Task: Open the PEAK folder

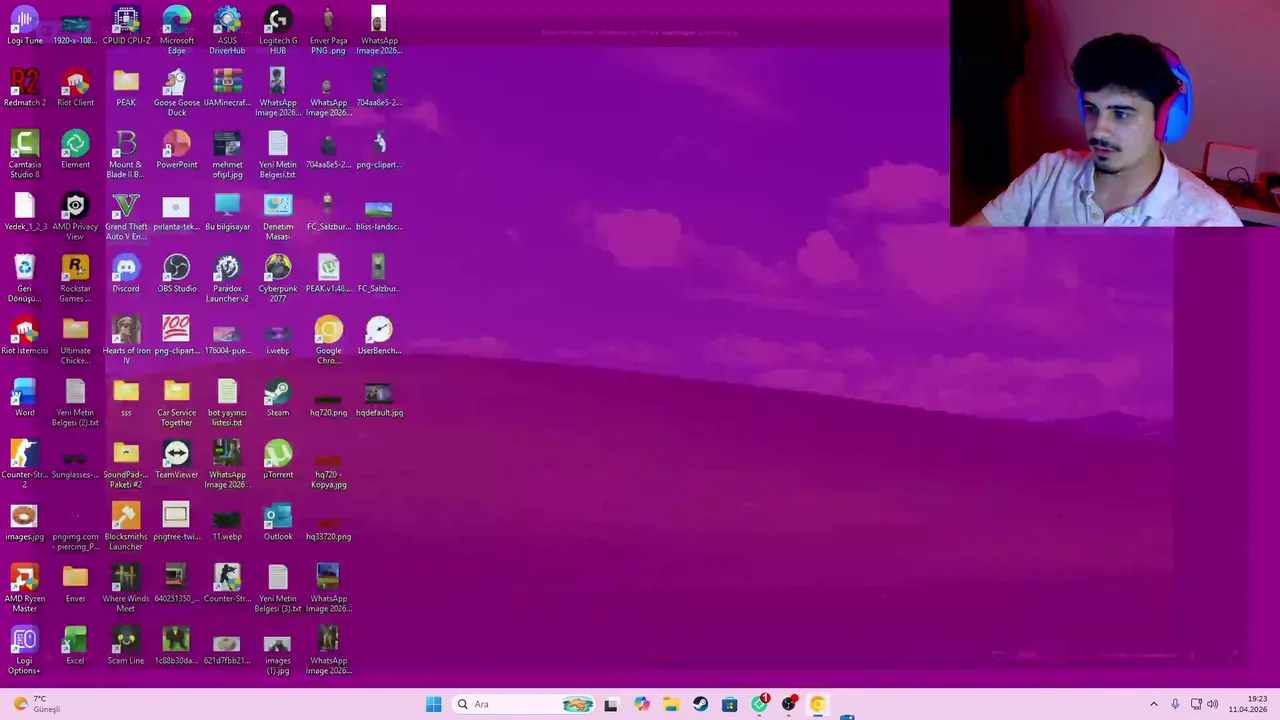Action: (126, 89)
